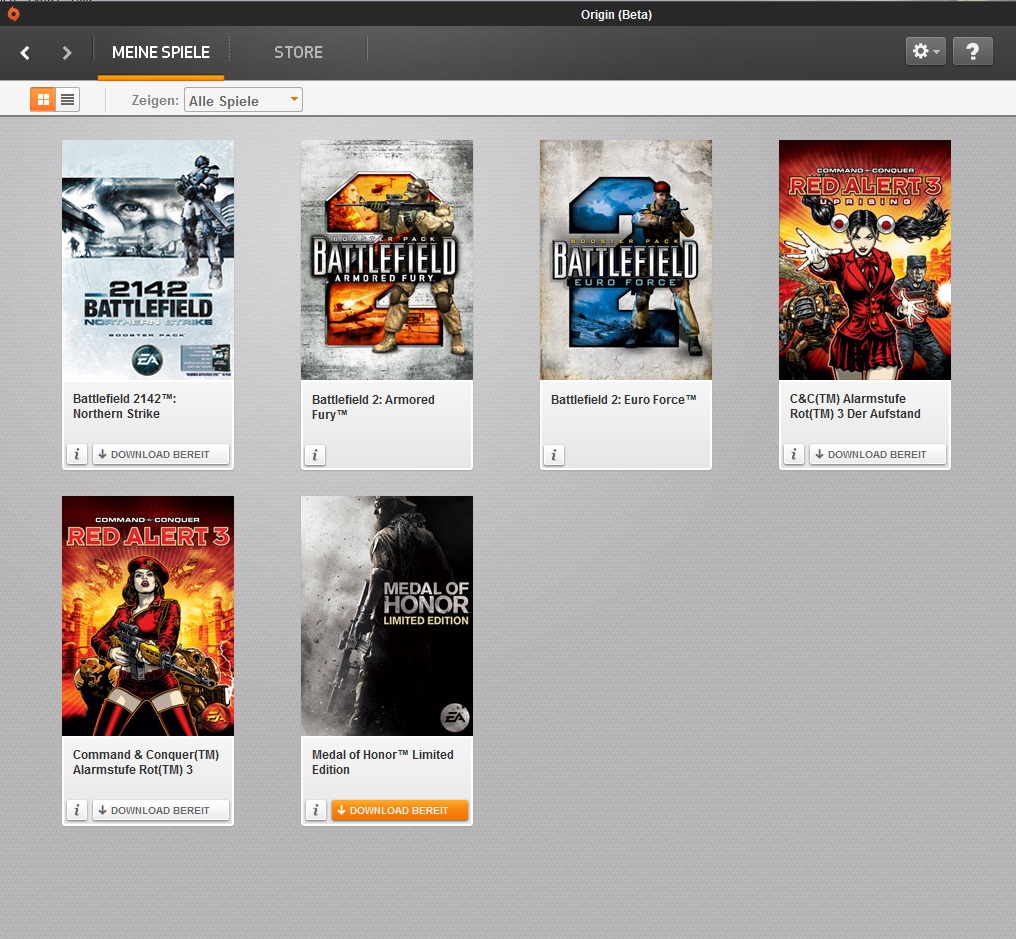Show info for Command & Conquer Alarmstufe Rot 3
Viewport: 1016px width, 939px height.
click(77, 810)
